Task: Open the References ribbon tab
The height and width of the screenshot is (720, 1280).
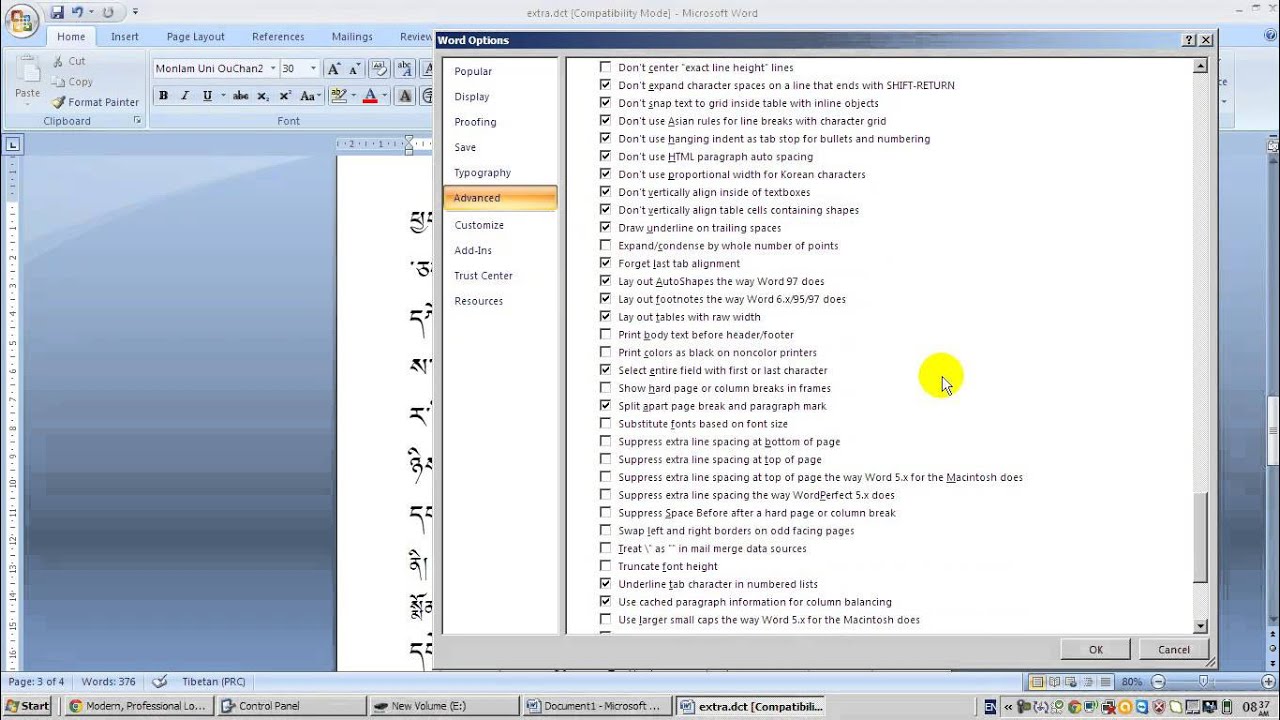Action: click(x=278, y=37)
